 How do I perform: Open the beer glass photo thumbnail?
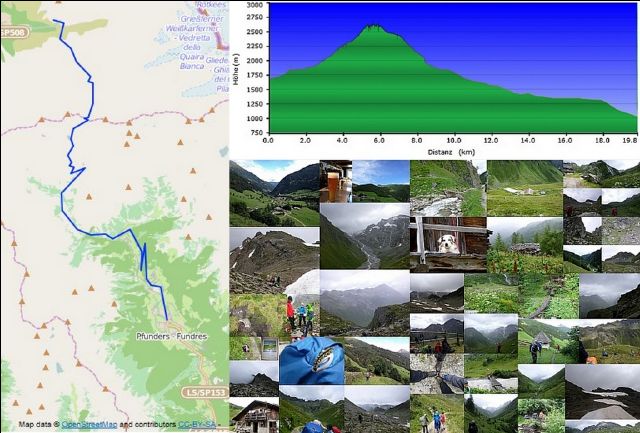[334, 180]
